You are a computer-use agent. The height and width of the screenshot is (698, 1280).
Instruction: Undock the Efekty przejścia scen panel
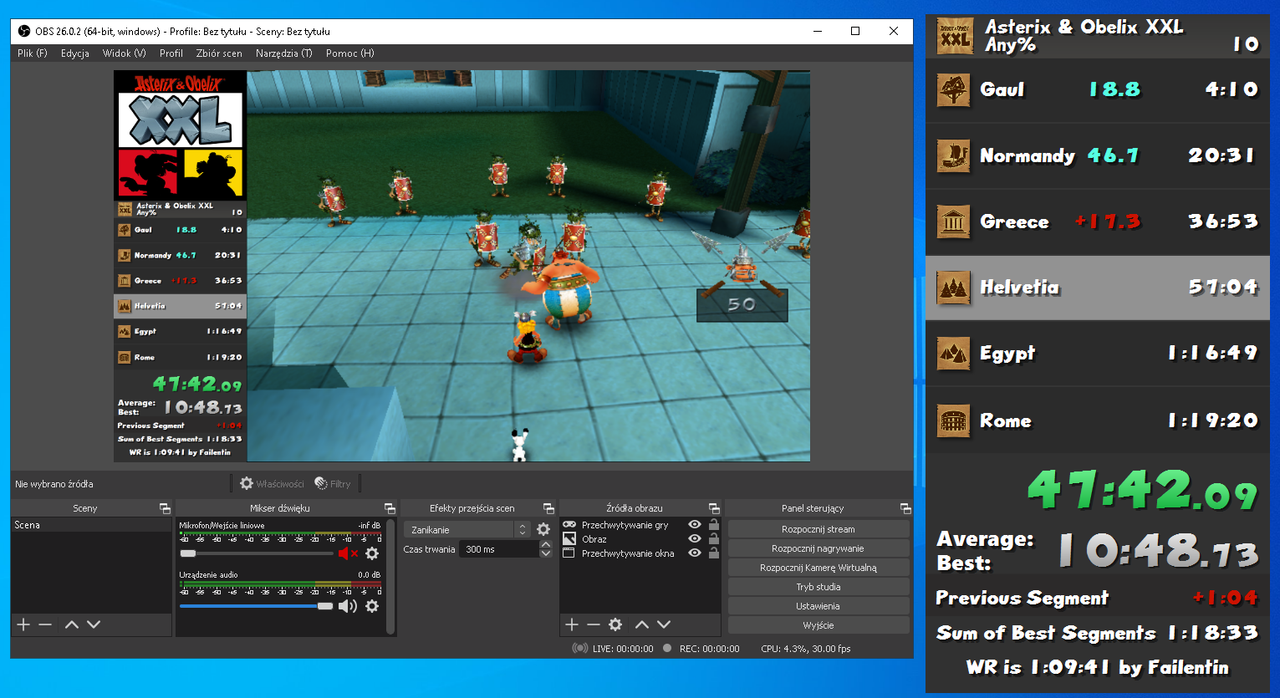(x=549, y=509)
